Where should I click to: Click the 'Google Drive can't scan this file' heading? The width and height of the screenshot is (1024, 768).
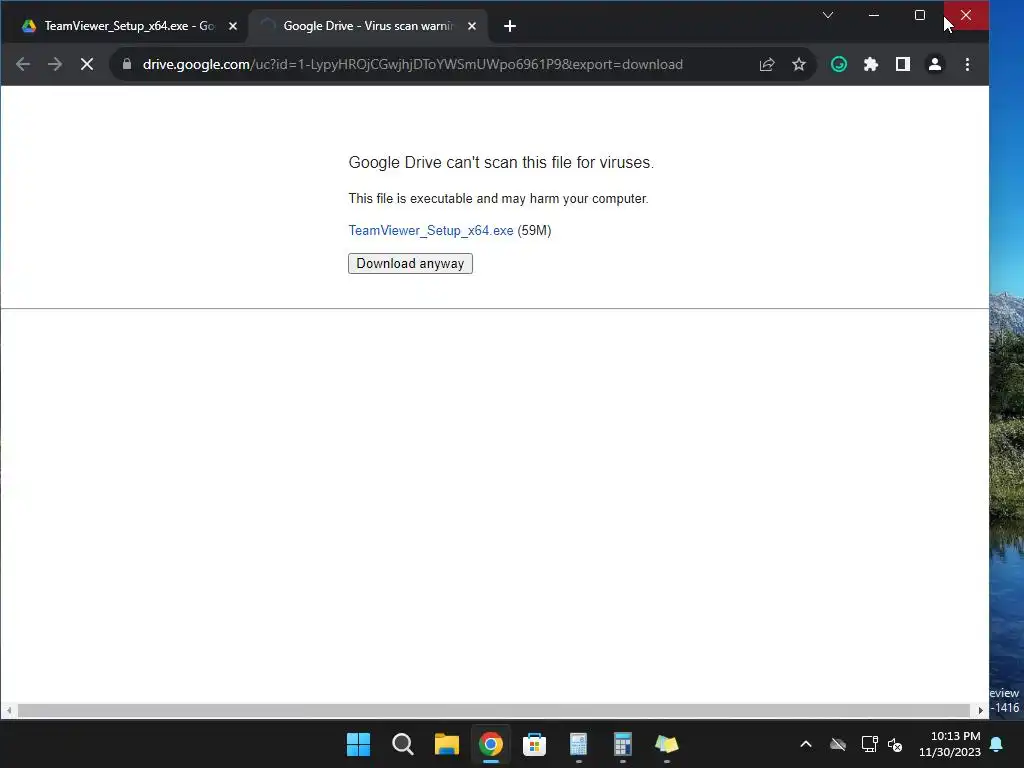pyautogui.click(x=501, y=162)
